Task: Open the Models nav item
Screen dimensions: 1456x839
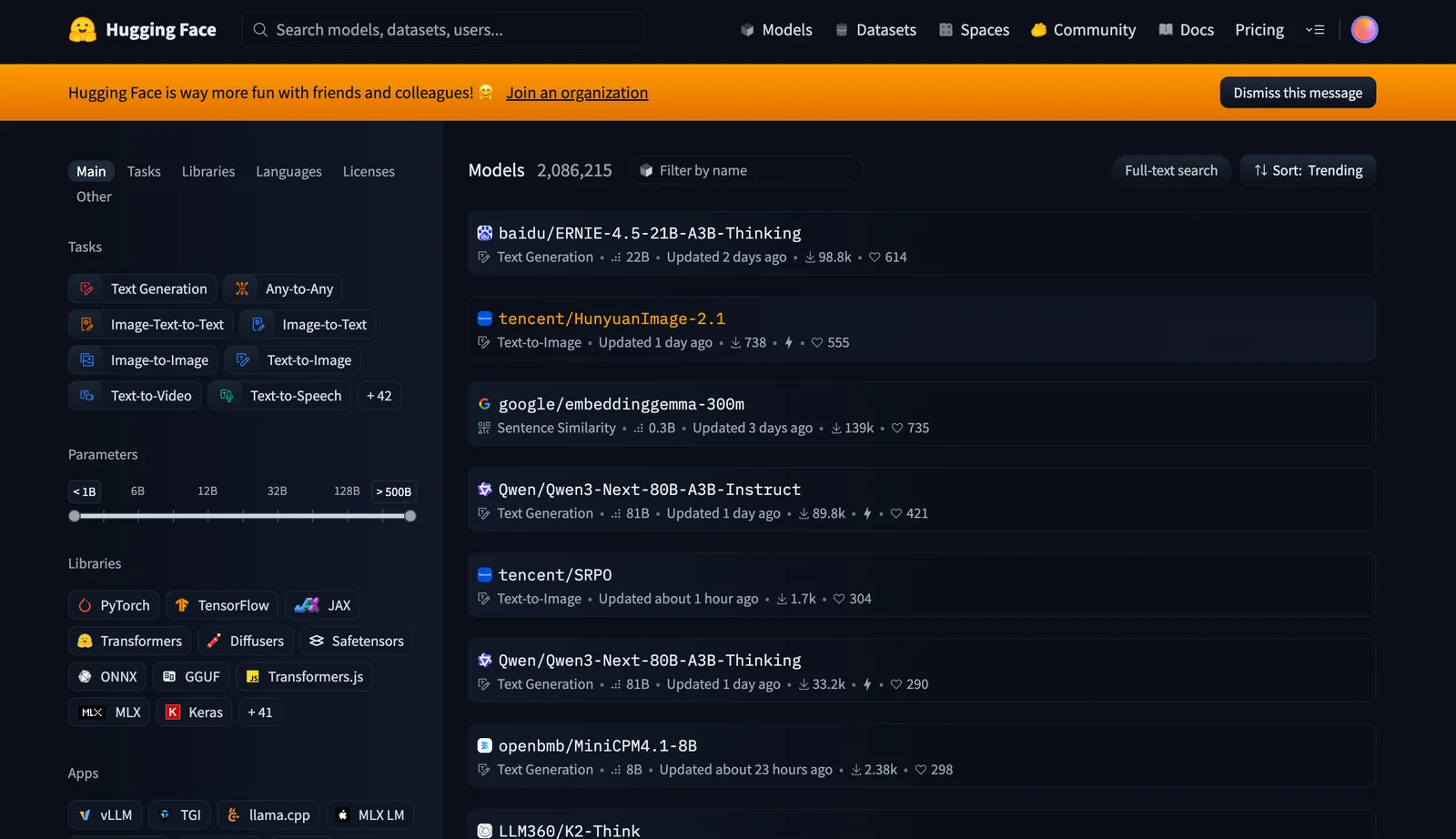Action: [x=776, y=30]
